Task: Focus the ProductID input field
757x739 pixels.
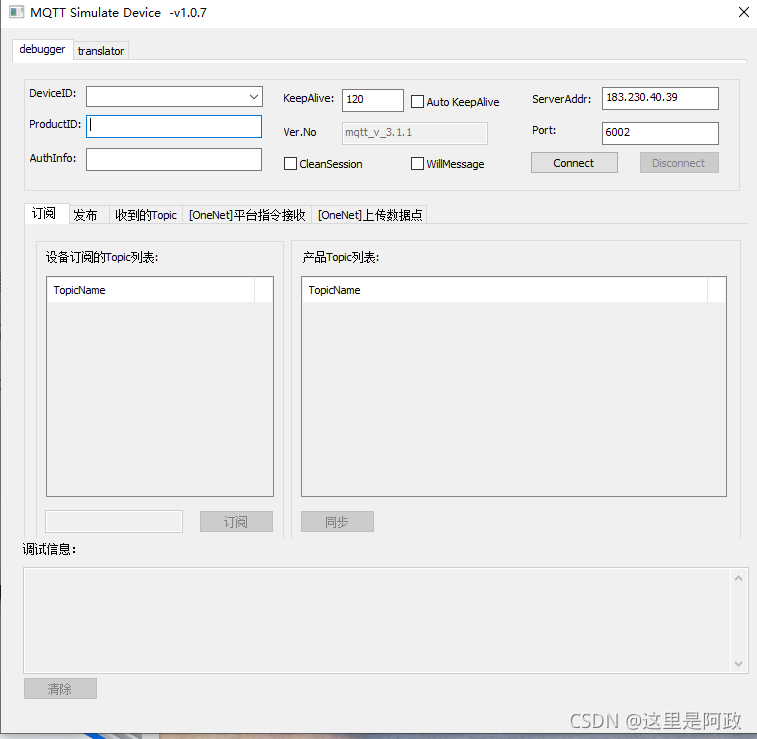Action: [x=174, y=126]
